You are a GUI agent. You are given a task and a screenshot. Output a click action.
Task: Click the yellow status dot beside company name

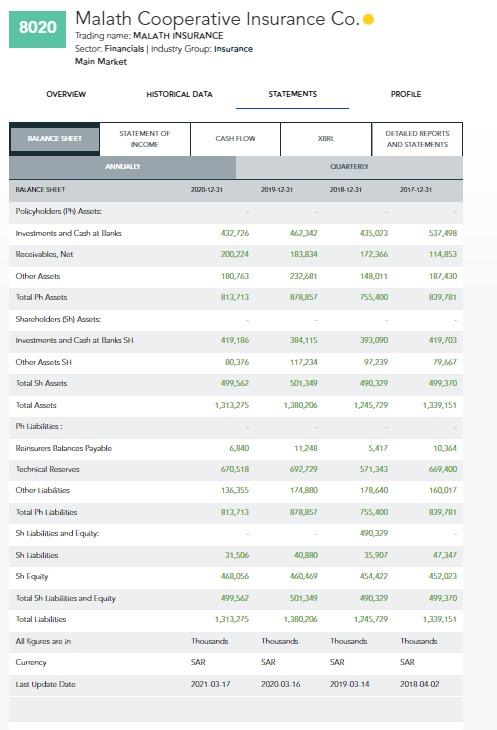click(x=368, y=20)
